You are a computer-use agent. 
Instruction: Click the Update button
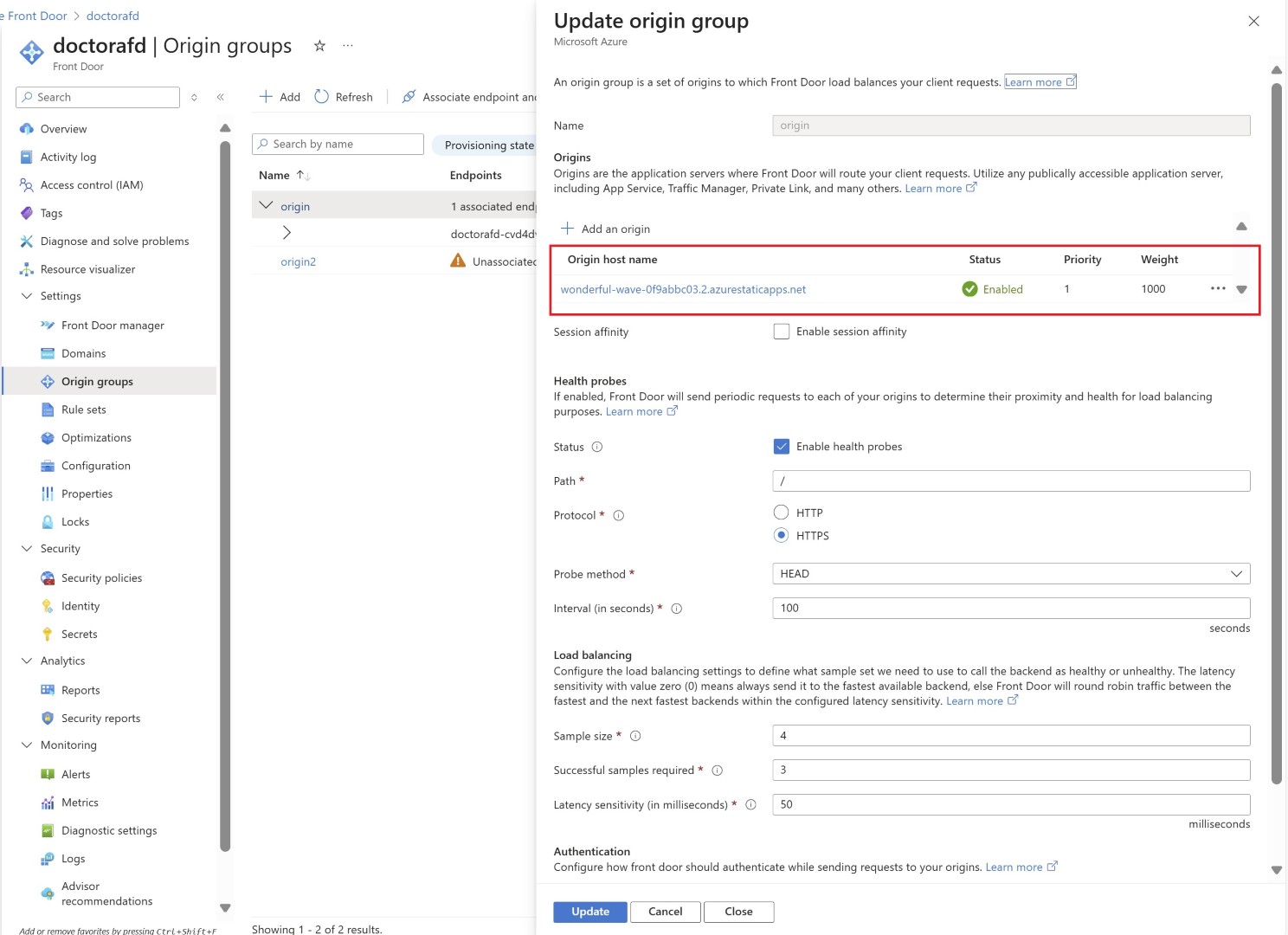[x=590, y=912]
